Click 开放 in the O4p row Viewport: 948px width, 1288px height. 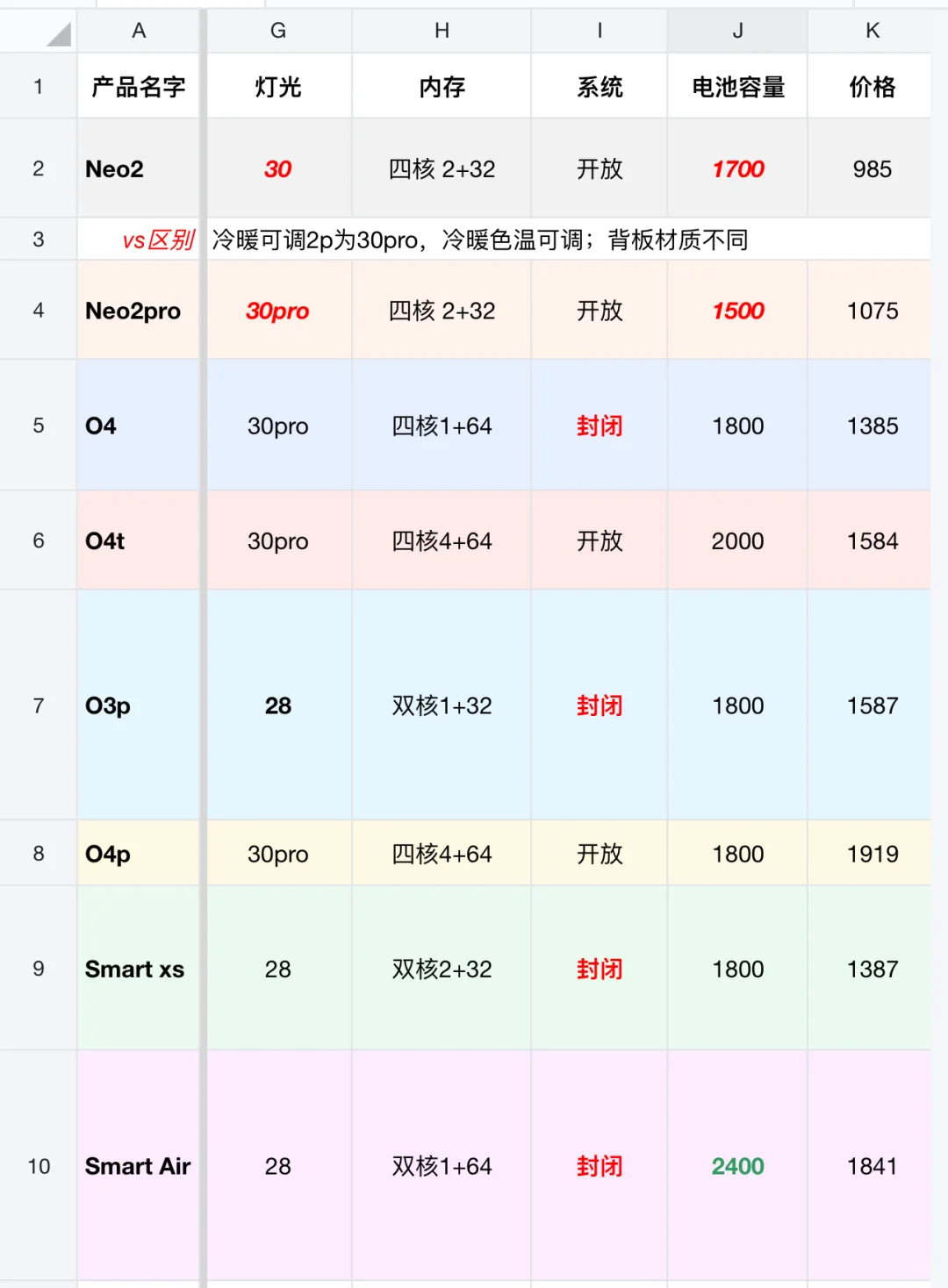tap(600, 854)
